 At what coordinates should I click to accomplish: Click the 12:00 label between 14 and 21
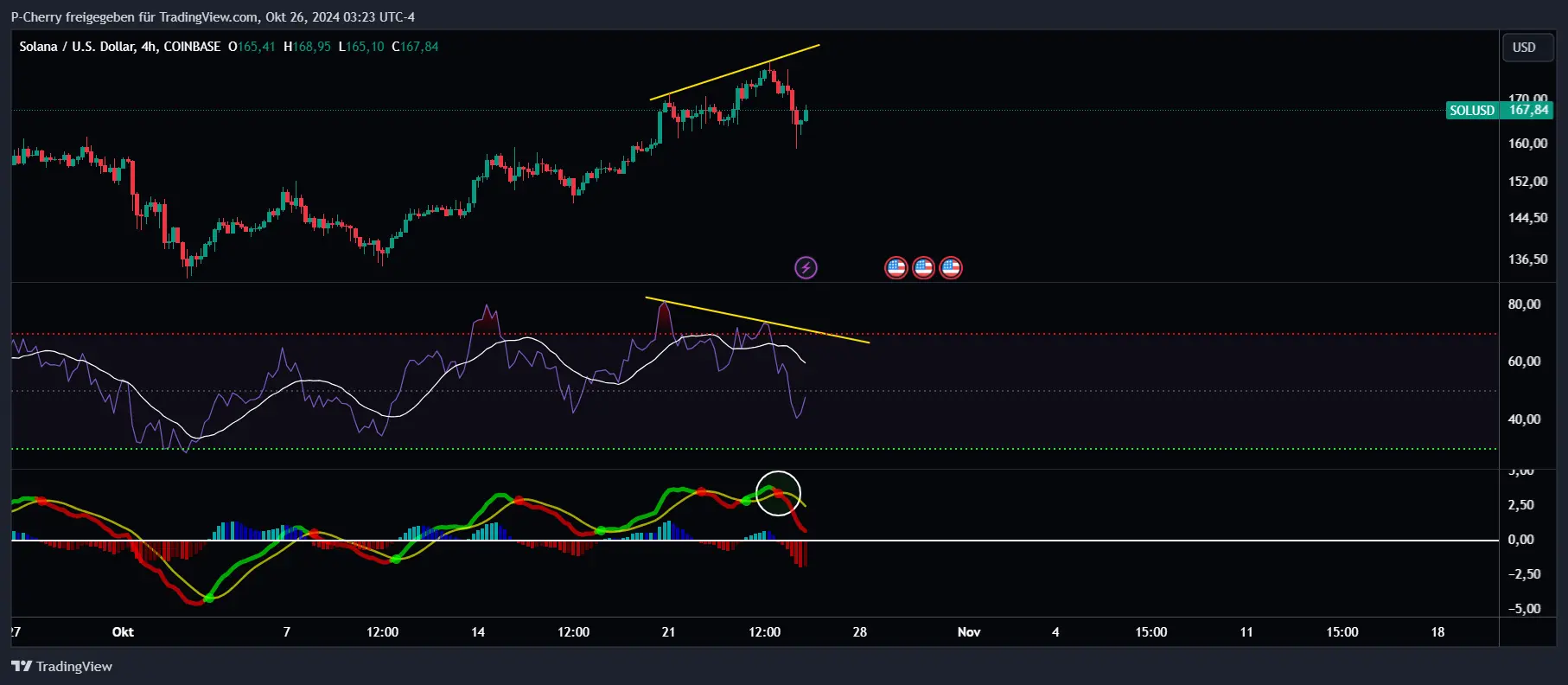[x=573, y=632]
